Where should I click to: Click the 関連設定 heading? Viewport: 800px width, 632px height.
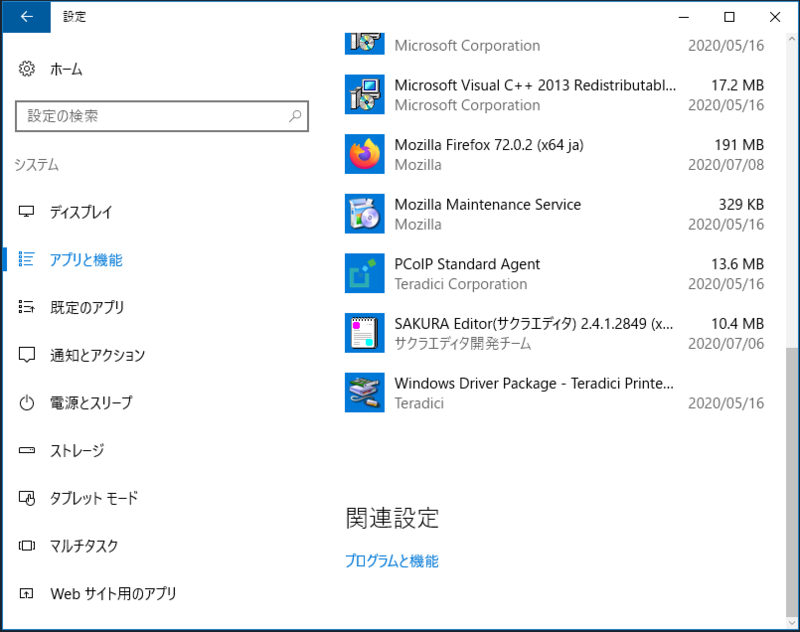point(392,518)
